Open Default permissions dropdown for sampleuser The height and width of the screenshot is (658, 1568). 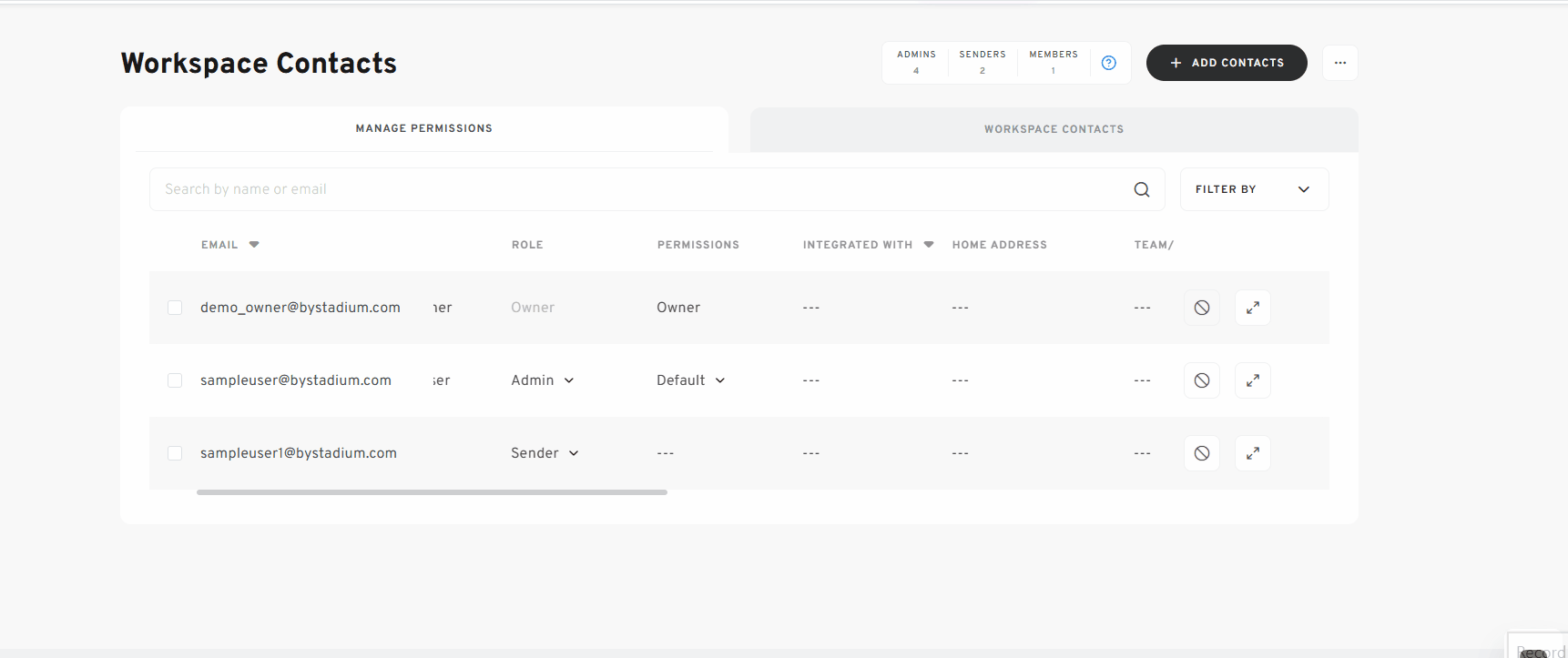(x=691, y=380)
